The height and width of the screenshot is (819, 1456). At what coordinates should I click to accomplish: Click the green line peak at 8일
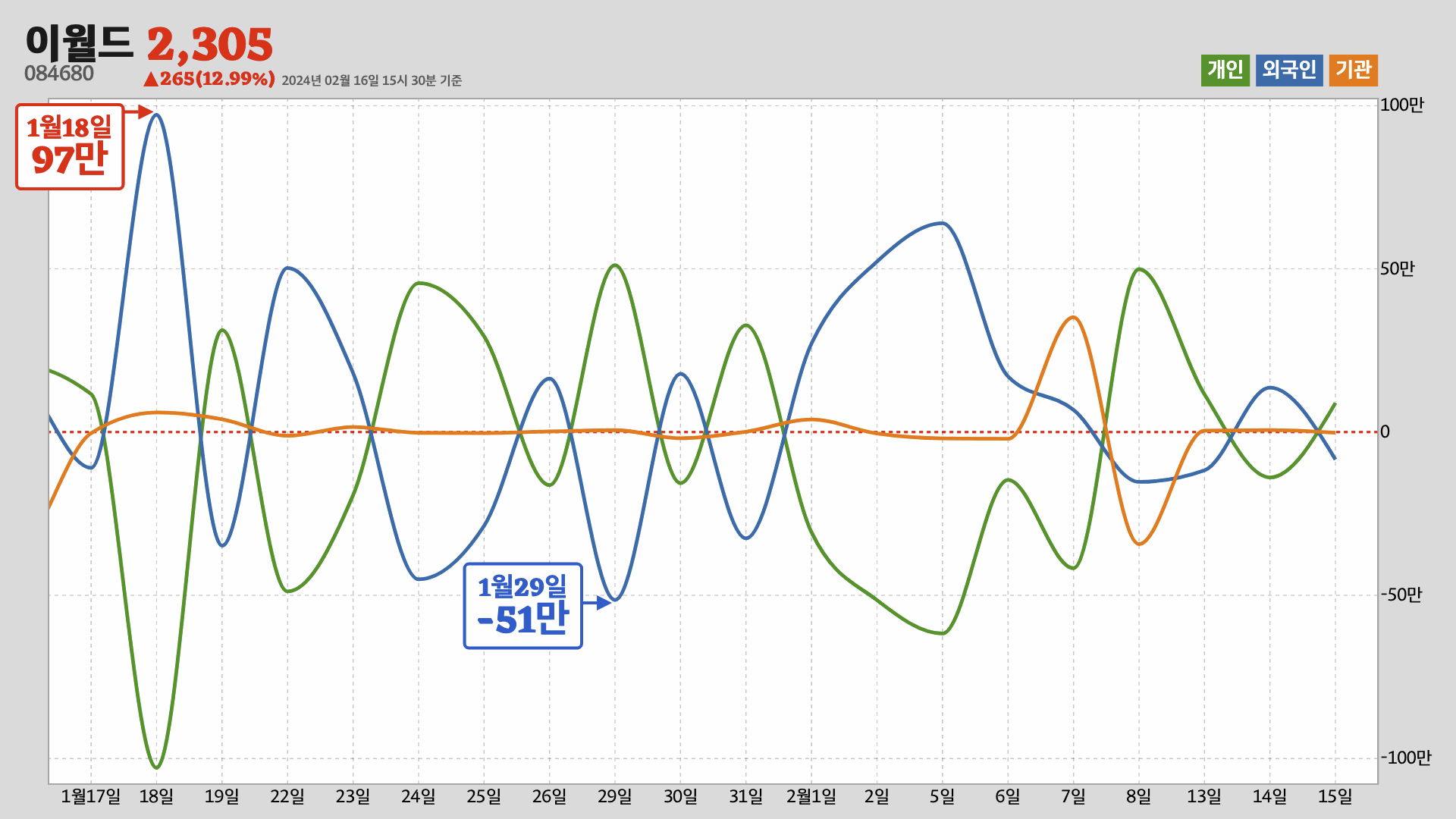pos(1139,269)
